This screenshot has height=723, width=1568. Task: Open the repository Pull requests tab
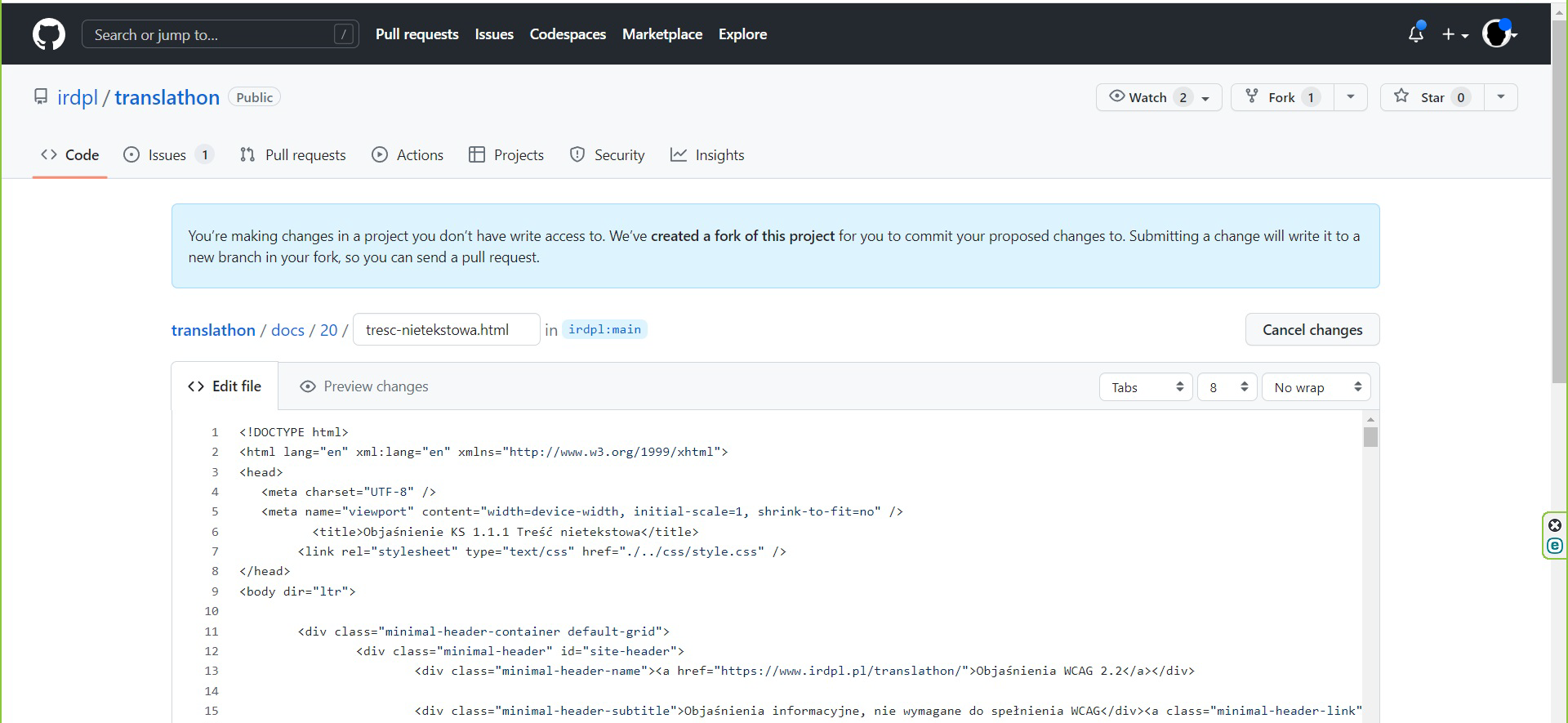tap(293, 155)
